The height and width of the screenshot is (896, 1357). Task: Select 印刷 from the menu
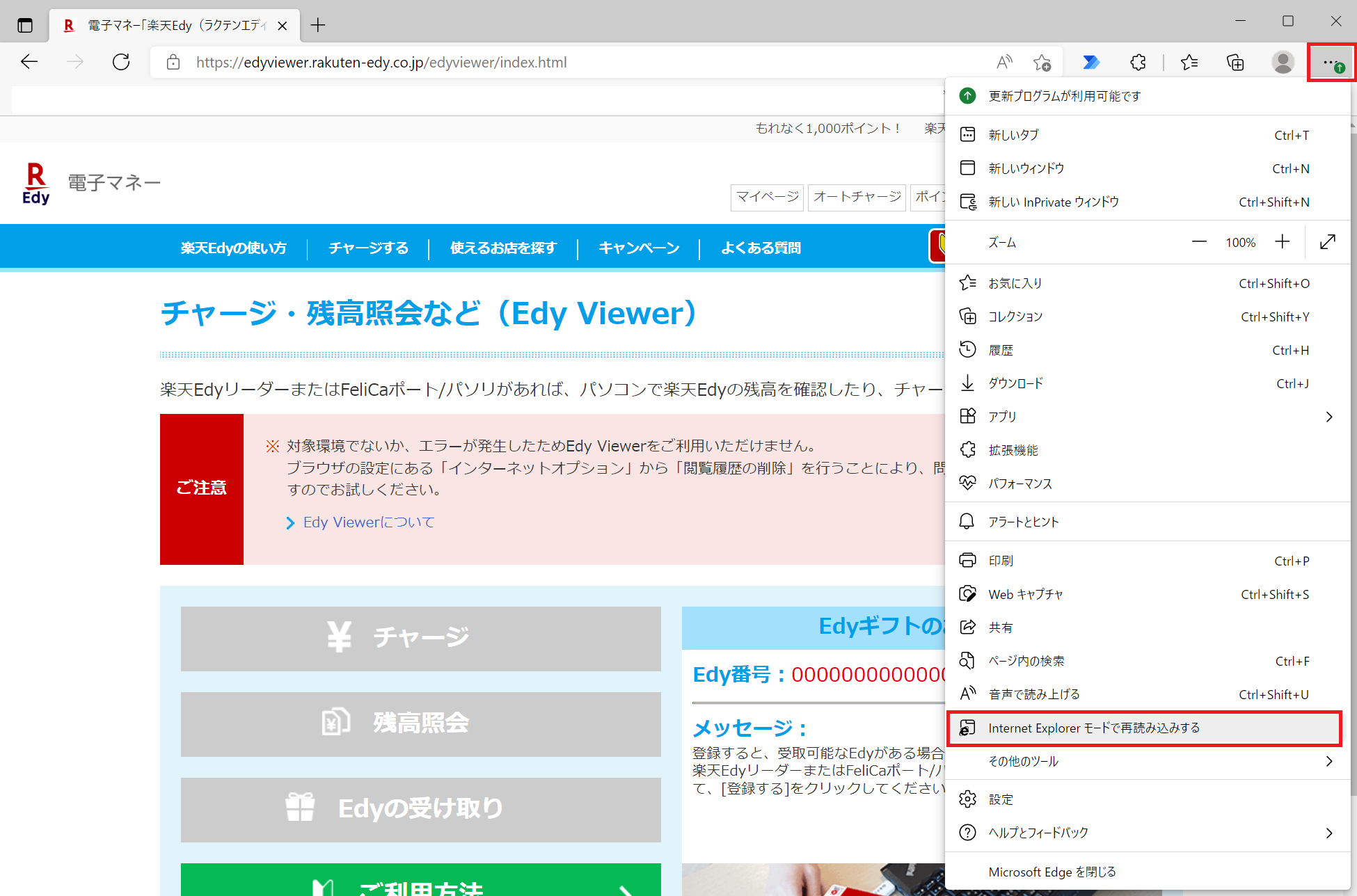click(1148, 561)
